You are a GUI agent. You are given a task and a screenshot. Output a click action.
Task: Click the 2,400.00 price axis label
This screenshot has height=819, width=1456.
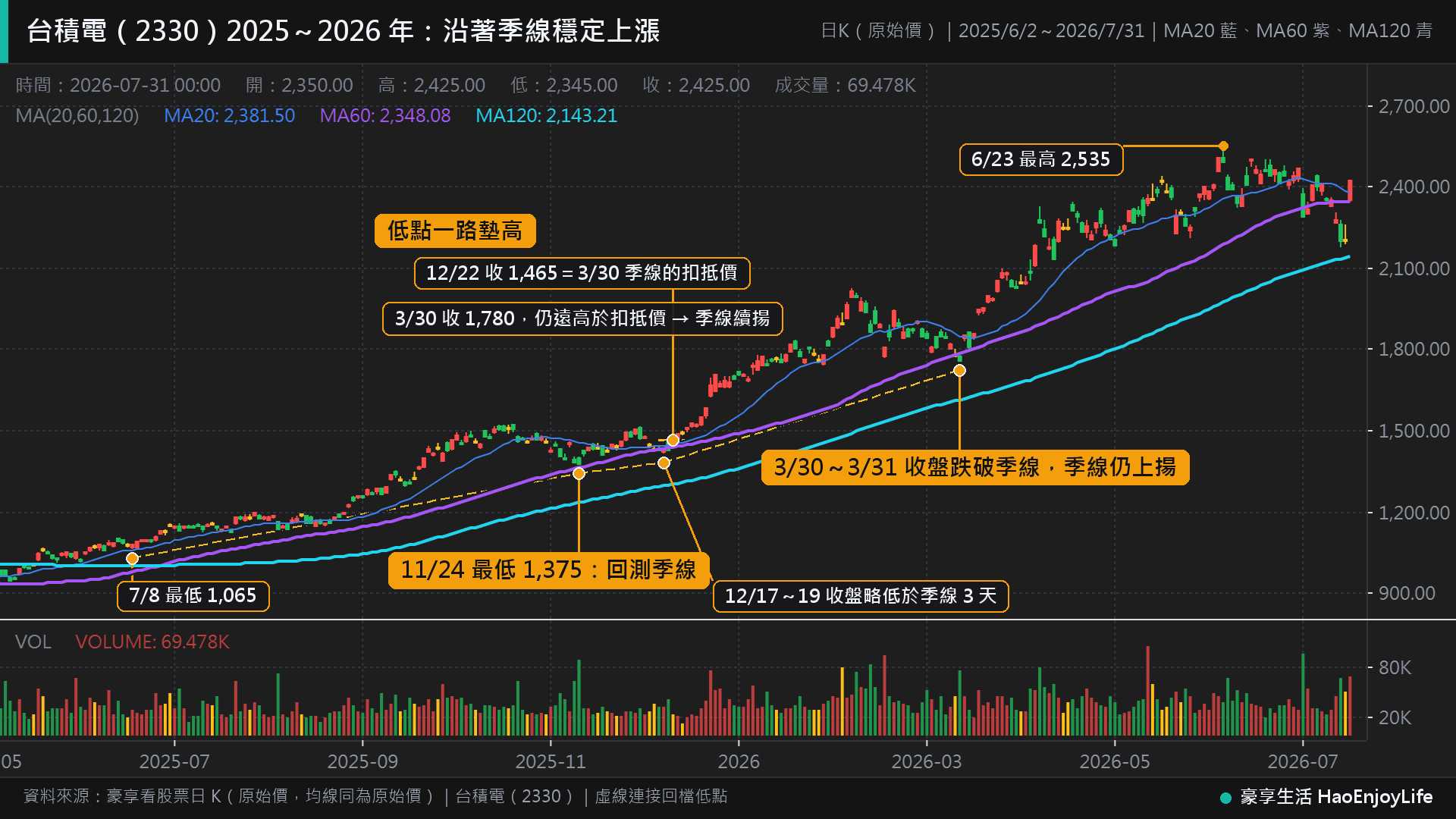(x=1414, y=187)
